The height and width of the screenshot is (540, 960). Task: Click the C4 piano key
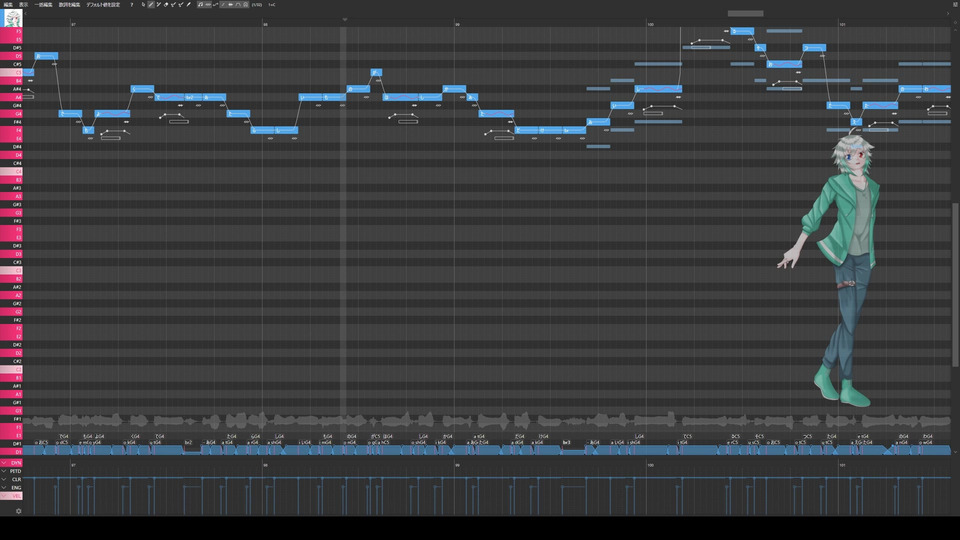tap(11, 171)
